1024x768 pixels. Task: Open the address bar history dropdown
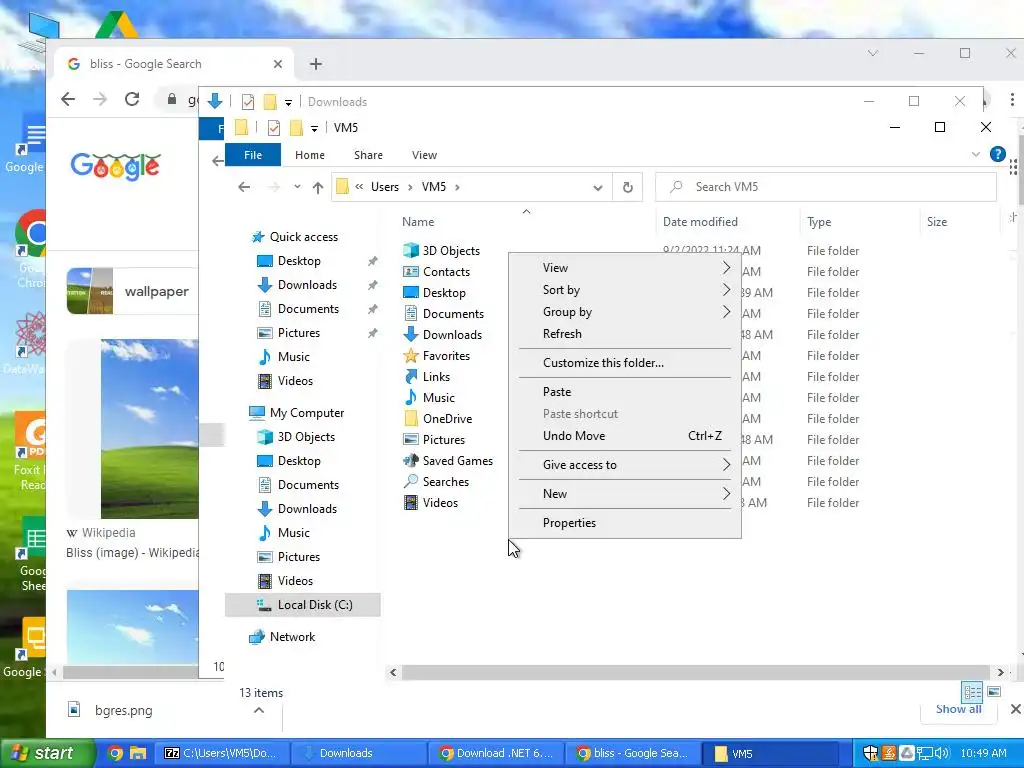point(598,187)
